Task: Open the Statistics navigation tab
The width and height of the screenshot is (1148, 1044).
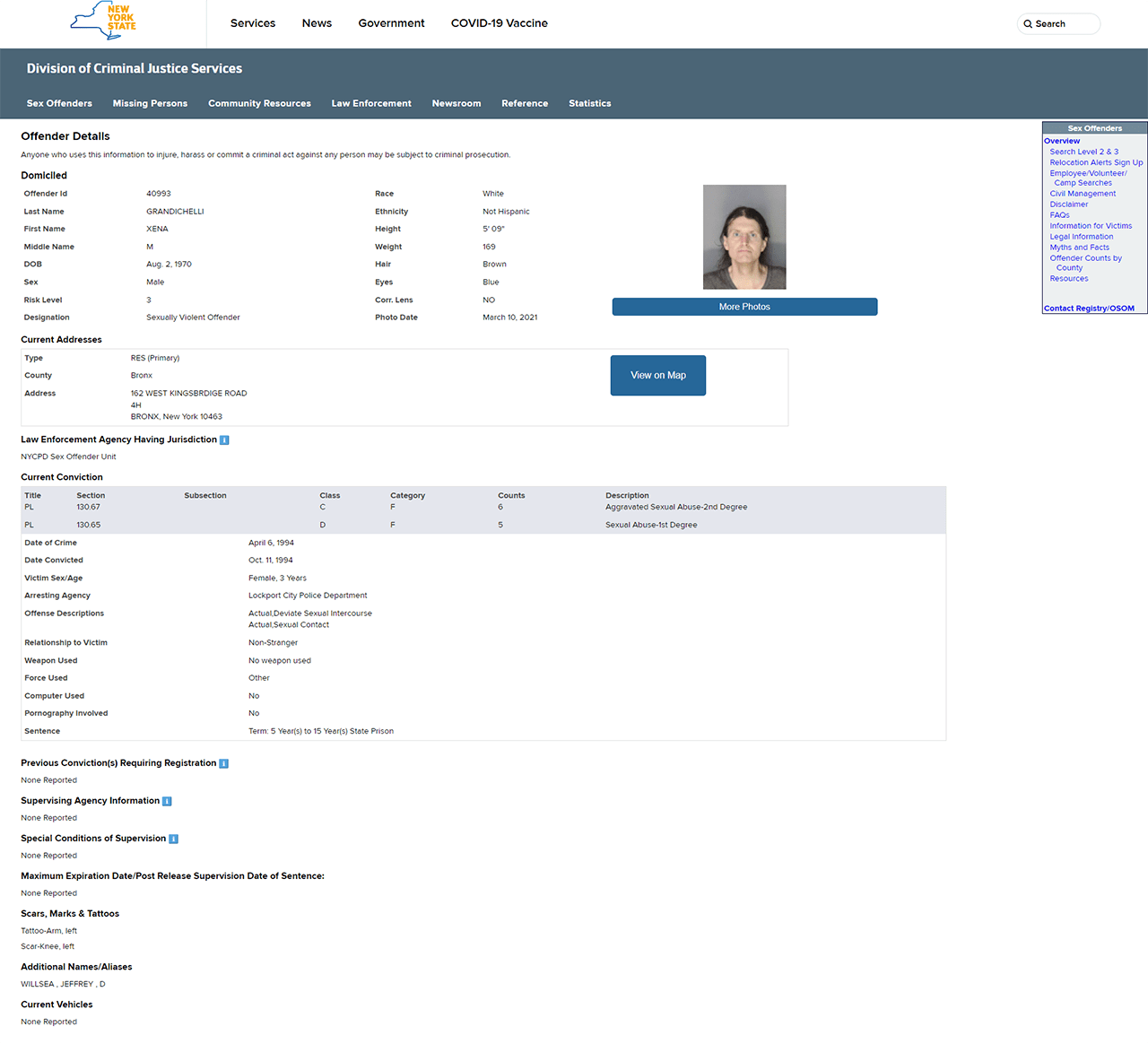Action: point(589,104)
